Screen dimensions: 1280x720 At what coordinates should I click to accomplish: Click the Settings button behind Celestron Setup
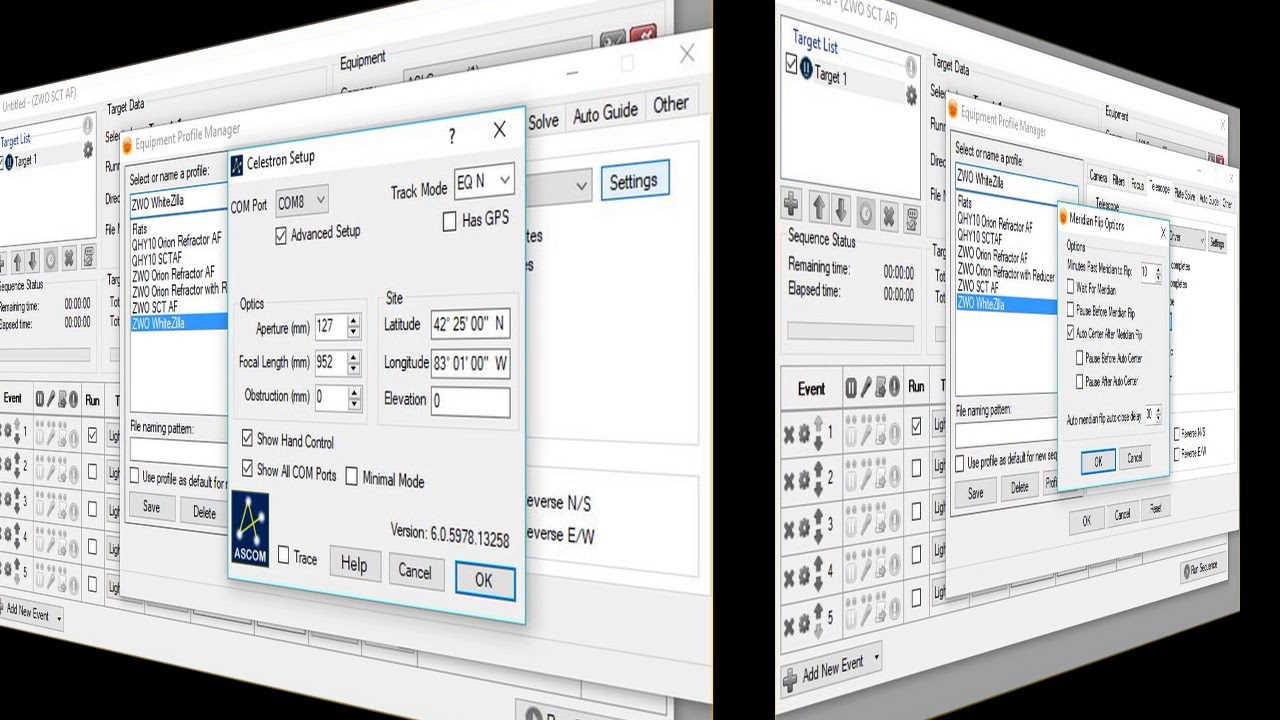pos(633,182)
